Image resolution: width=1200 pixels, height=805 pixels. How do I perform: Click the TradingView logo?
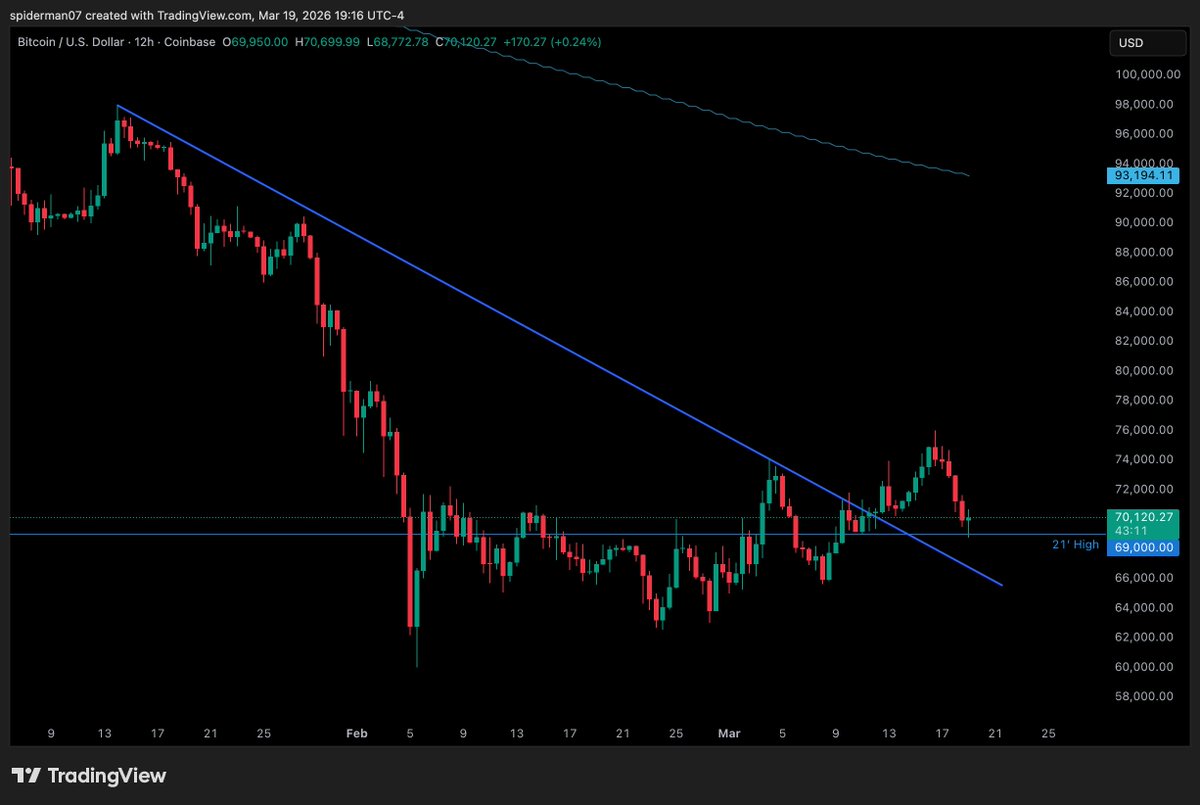[89, 775]
